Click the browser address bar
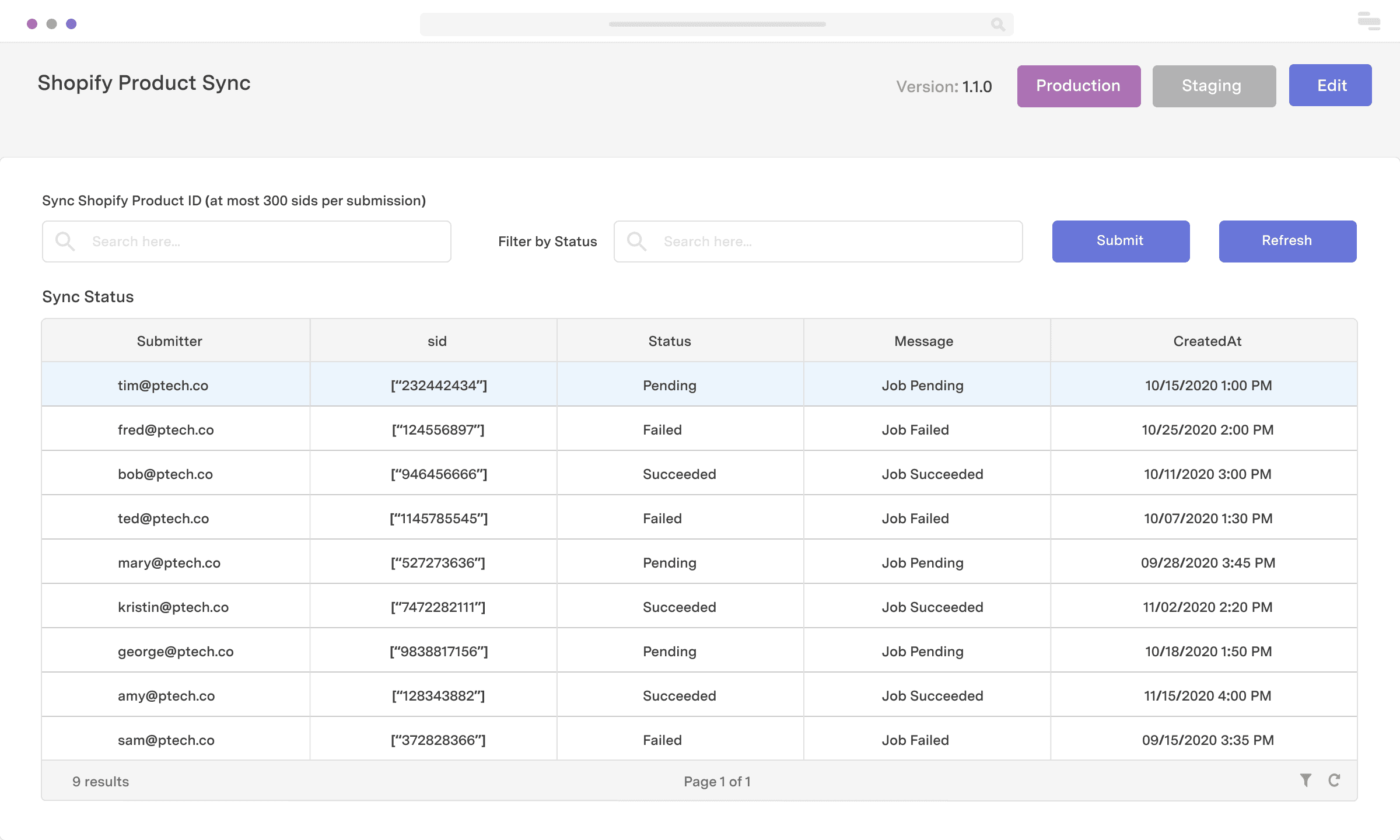The image size is (1400, 840). tap(717, 24)
